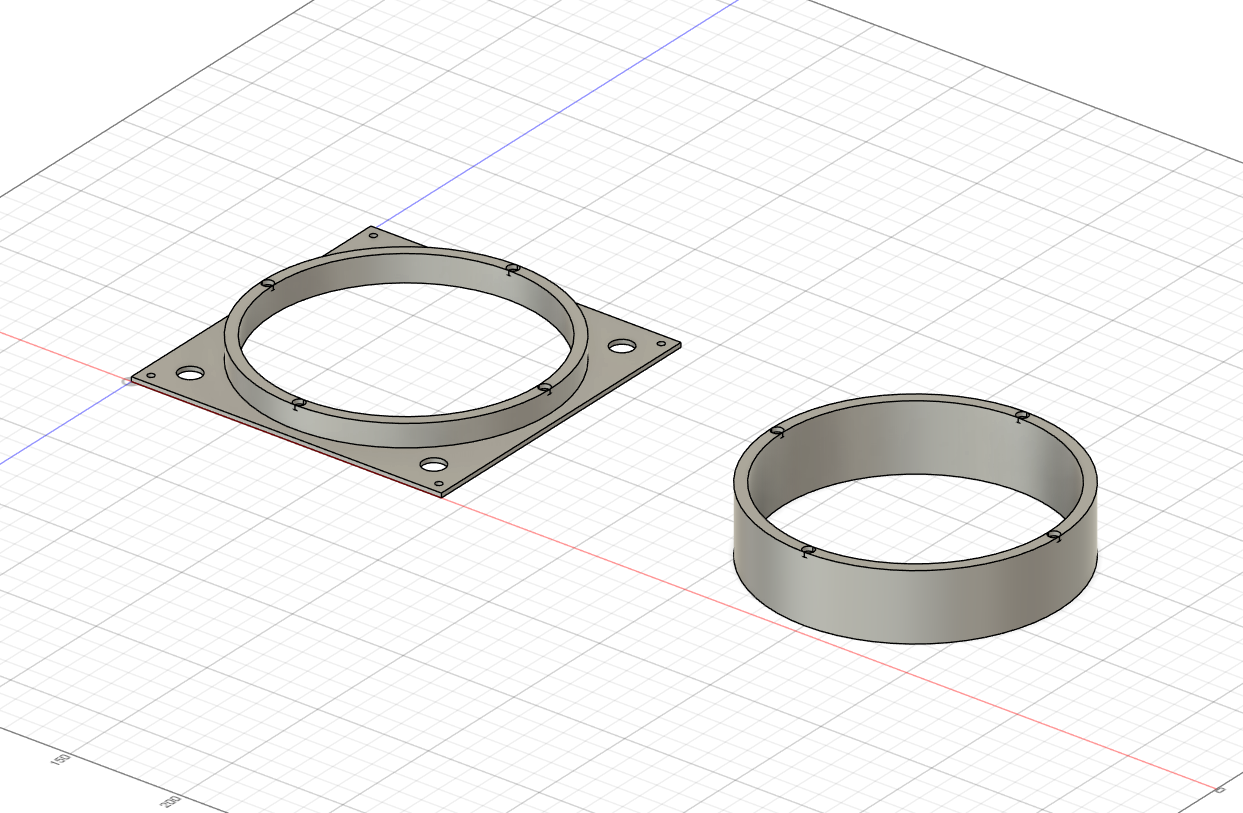Pick the large mounting hole near the plate's front corner
Screen dimensions: 1243x813
pyautogui.click(x=433, y=465)
